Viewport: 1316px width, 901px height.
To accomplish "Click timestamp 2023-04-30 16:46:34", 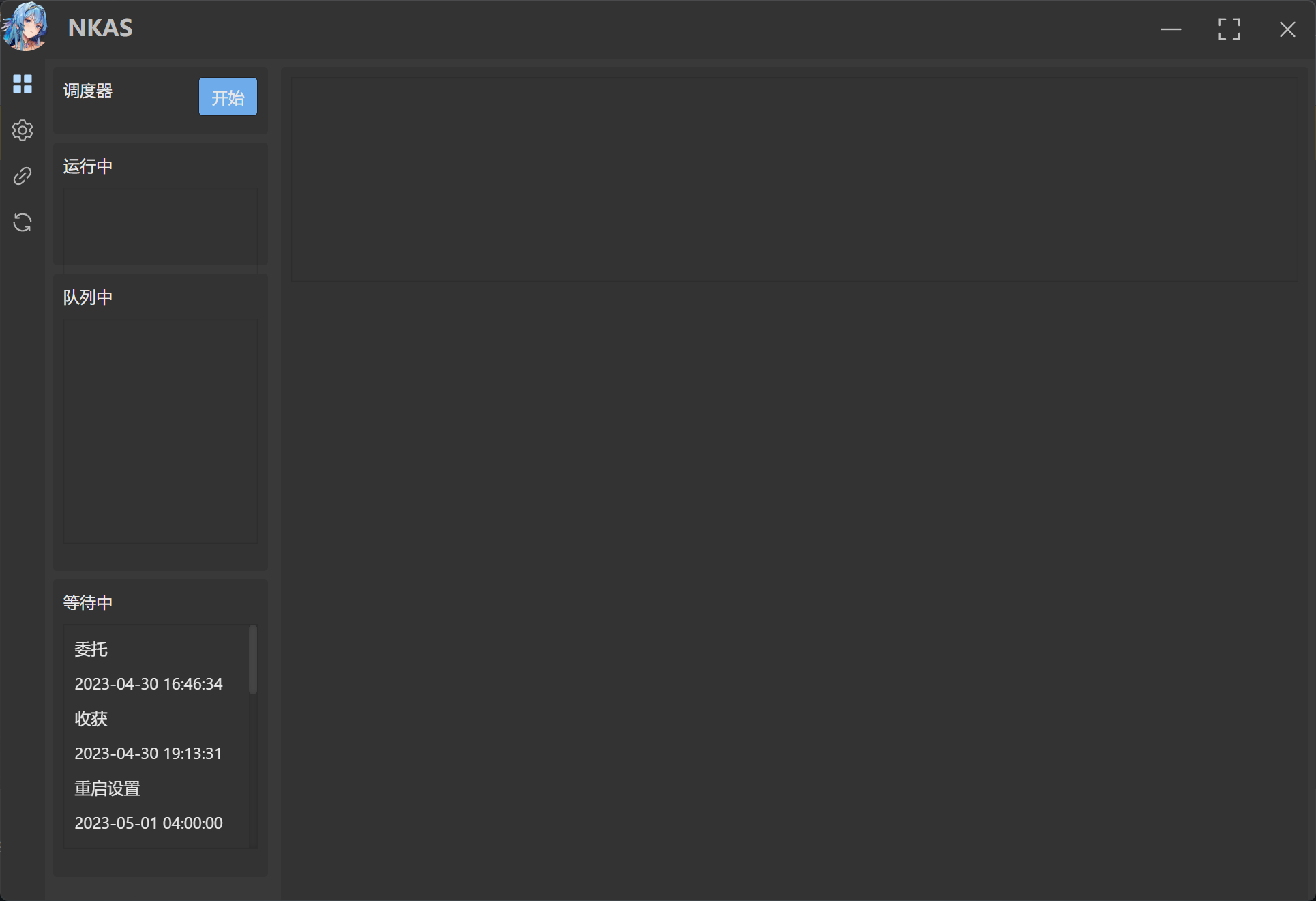I will point(148,684).
